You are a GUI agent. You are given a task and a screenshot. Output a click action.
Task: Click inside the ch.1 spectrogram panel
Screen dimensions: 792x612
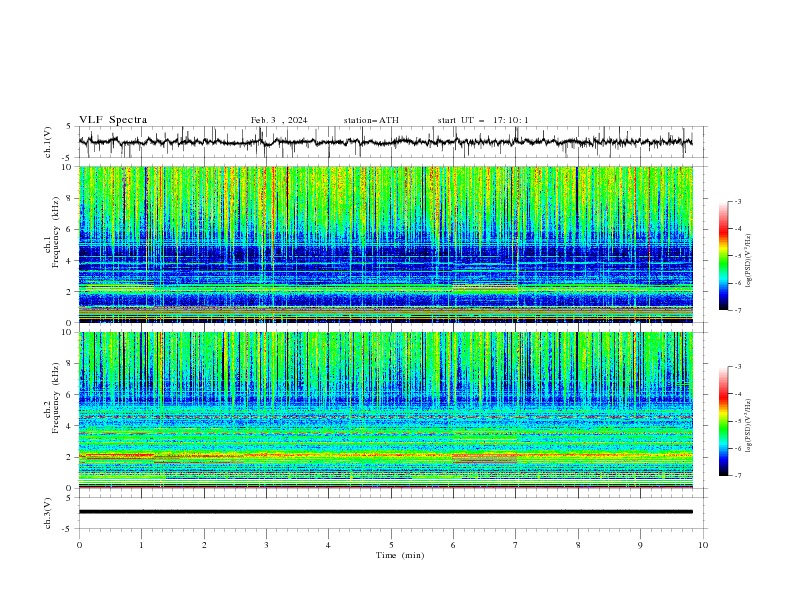385,244
